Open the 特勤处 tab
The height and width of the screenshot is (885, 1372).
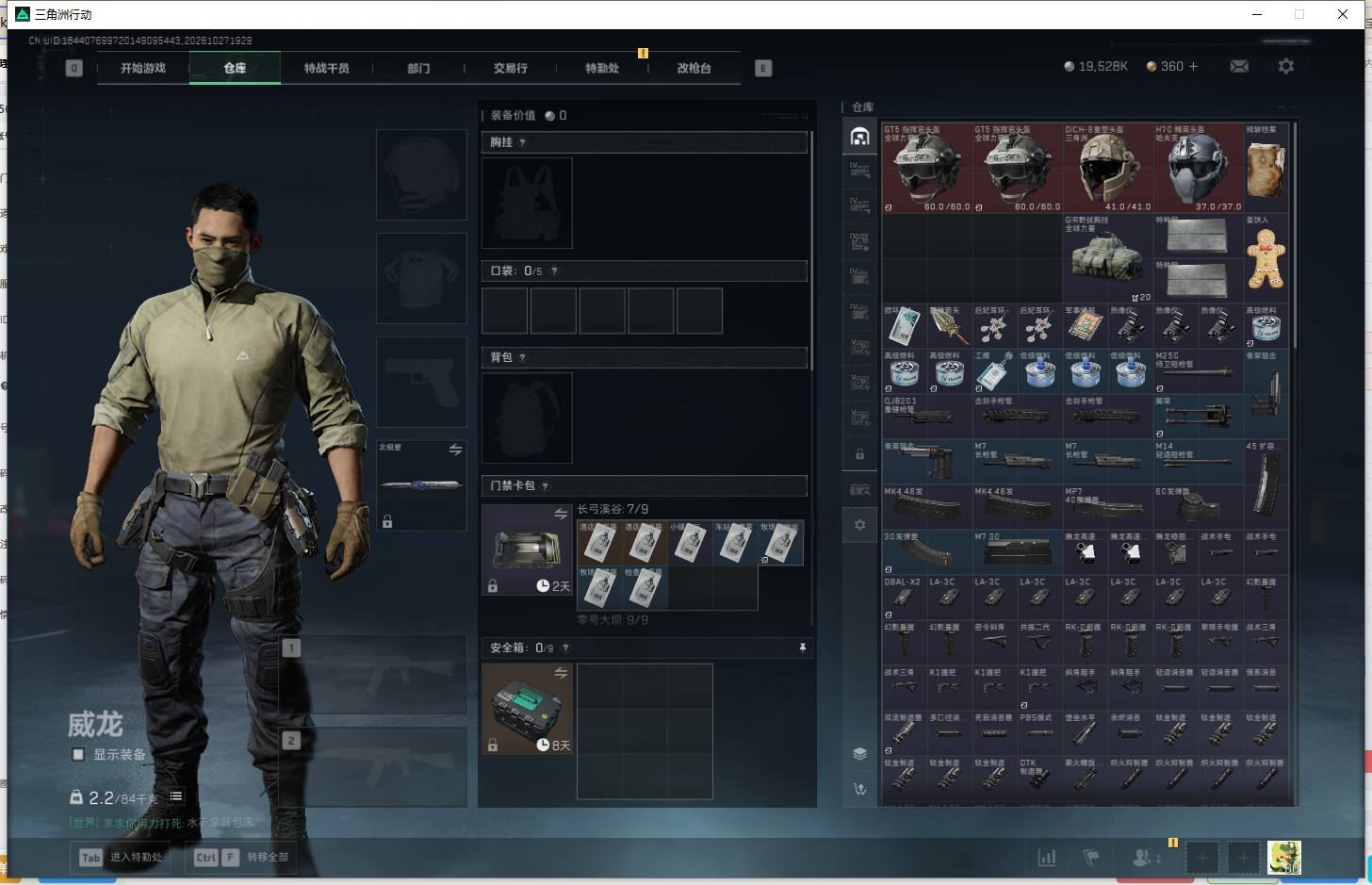click(602, 68)
